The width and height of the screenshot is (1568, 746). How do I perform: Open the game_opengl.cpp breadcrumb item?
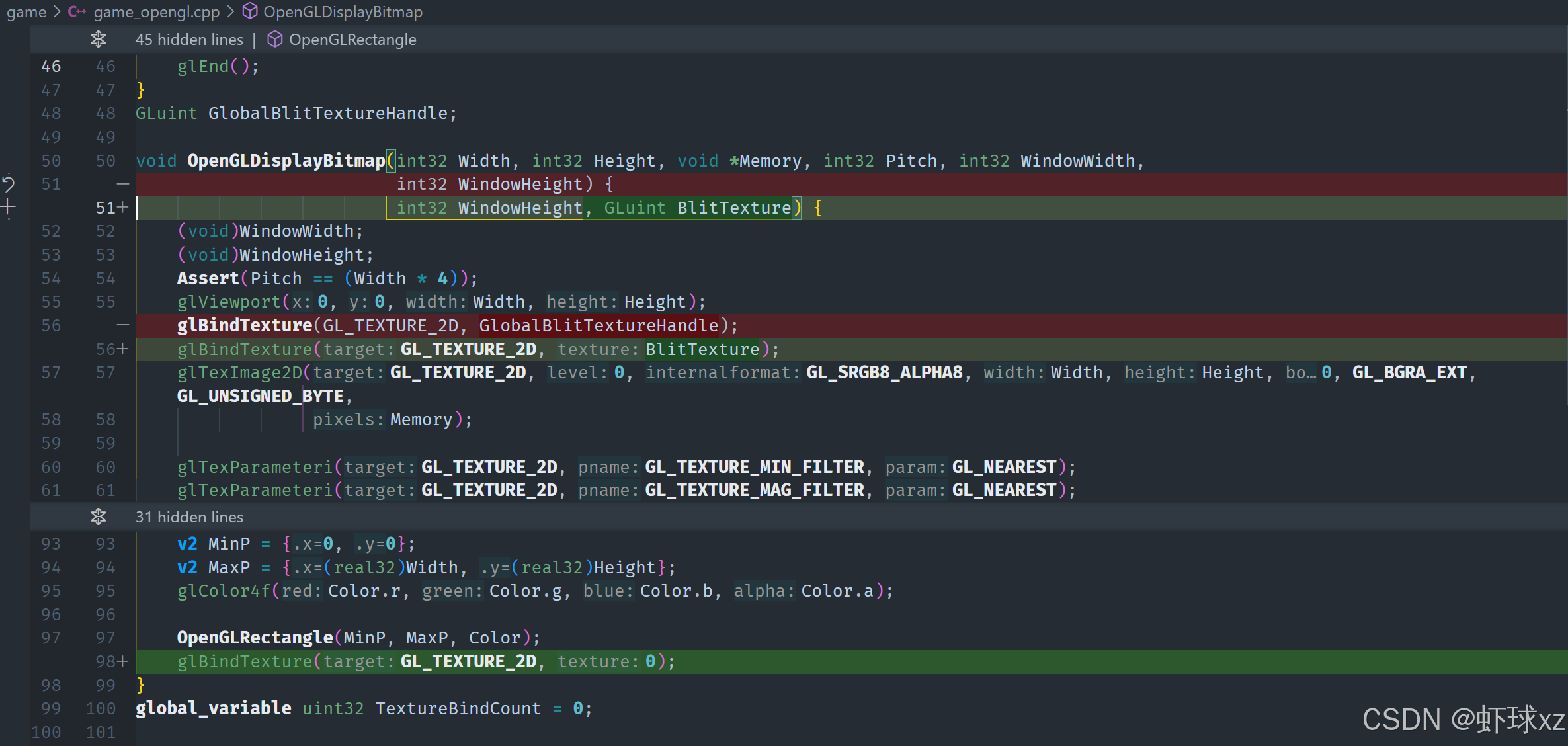(x=156, y=12)
